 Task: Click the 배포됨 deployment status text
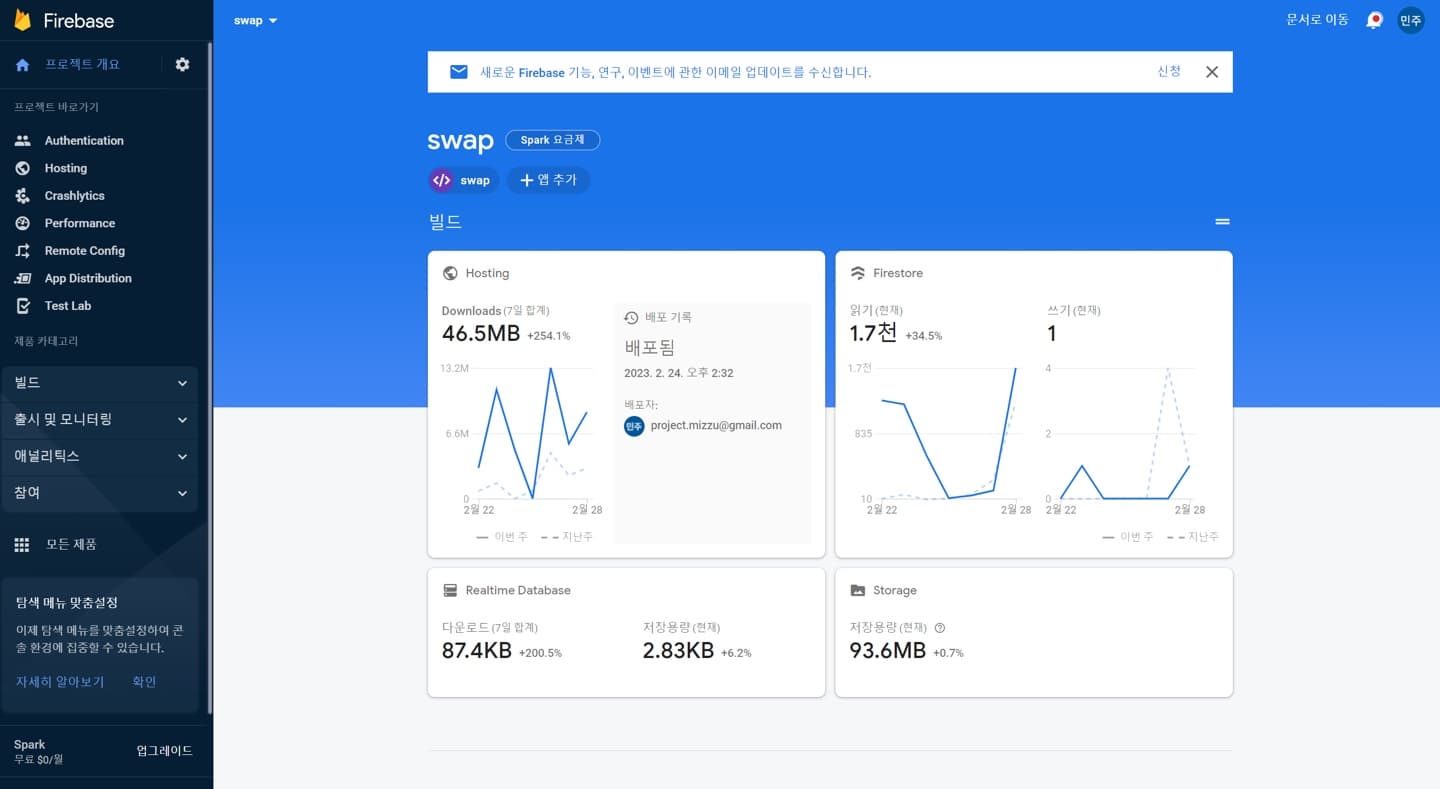pyautogui.click(x=650, y=348)
